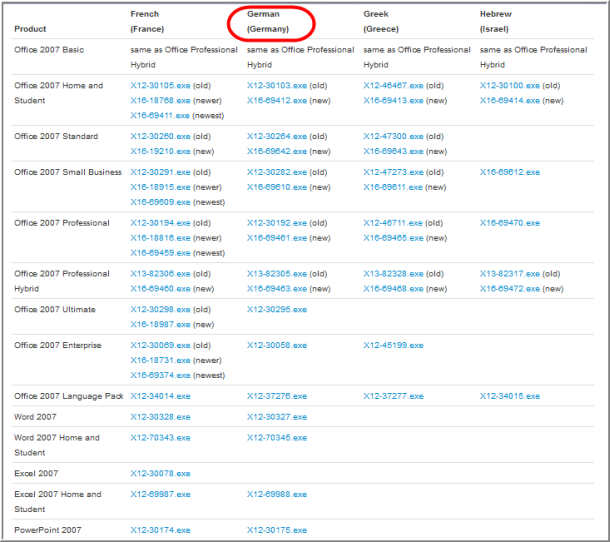The image size is (610, 542).
Task: Download Hebrew Home and Student old X12-30100.exe
Action: 510,86
